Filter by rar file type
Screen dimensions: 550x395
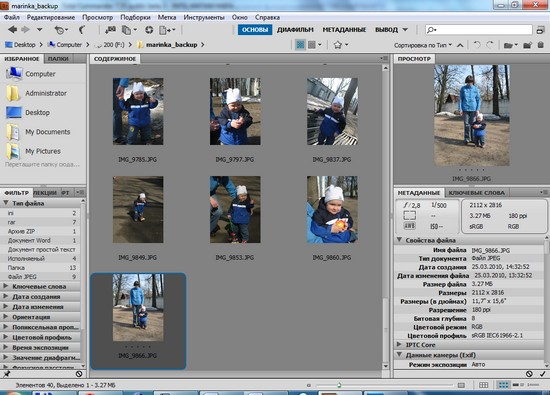click(41, 222)
